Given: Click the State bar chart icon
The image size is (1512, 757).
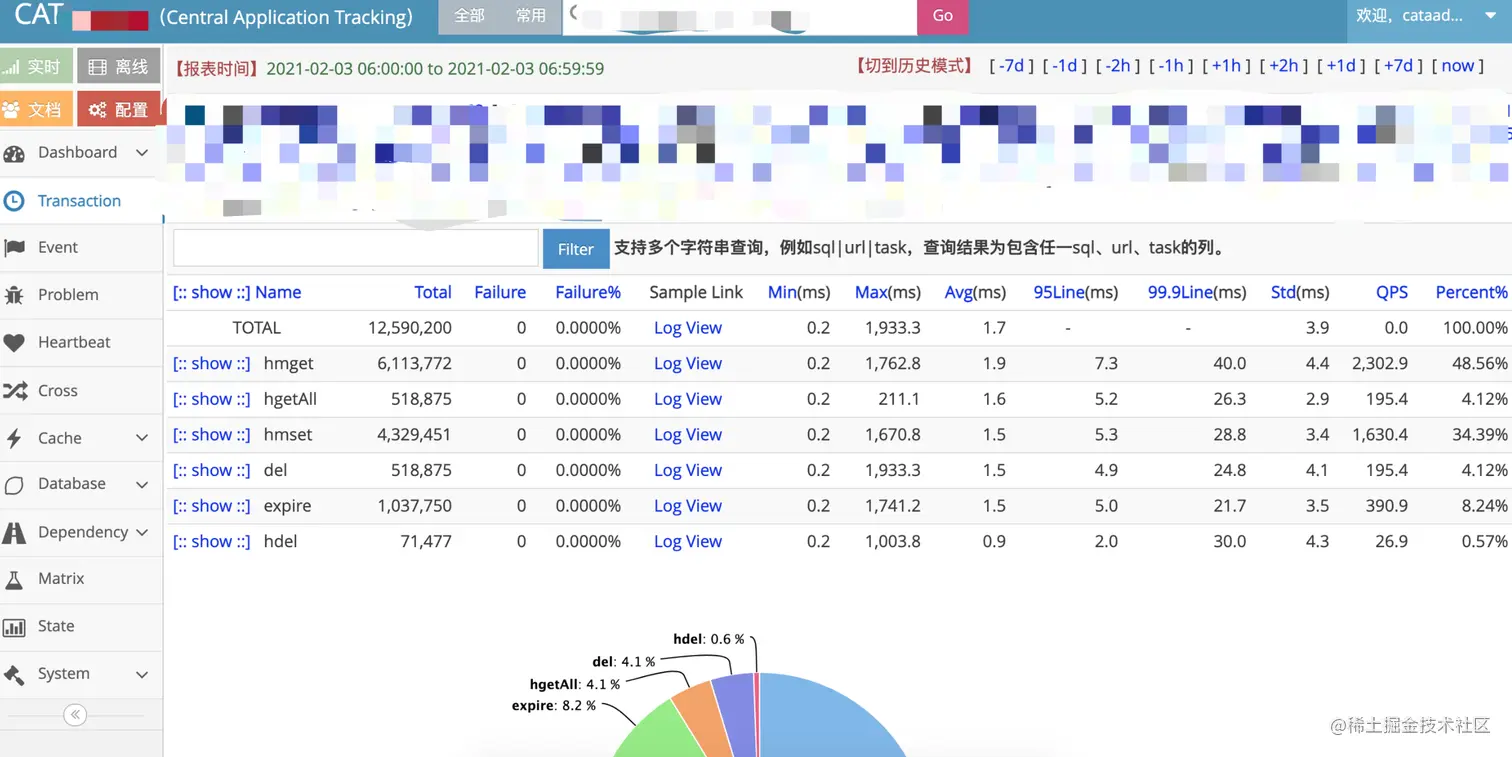Looking at the screenshot, I should [14, 627].
